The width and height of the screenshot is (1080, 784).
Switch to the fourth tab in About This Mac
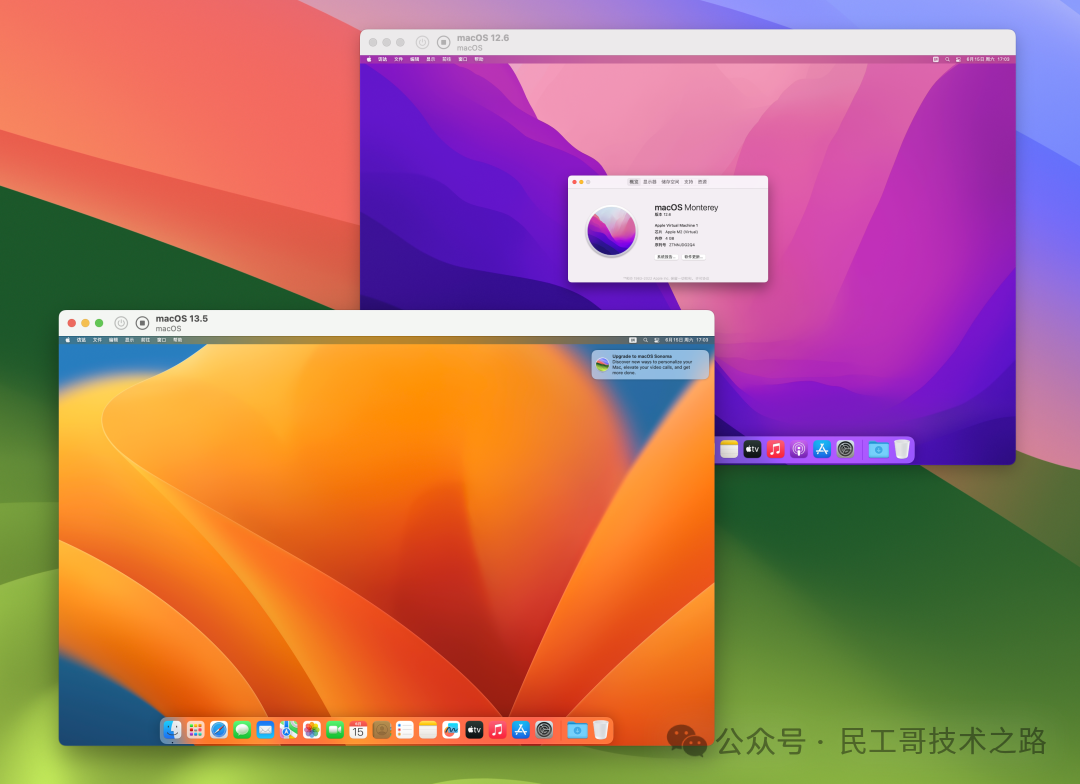point(688,182)
